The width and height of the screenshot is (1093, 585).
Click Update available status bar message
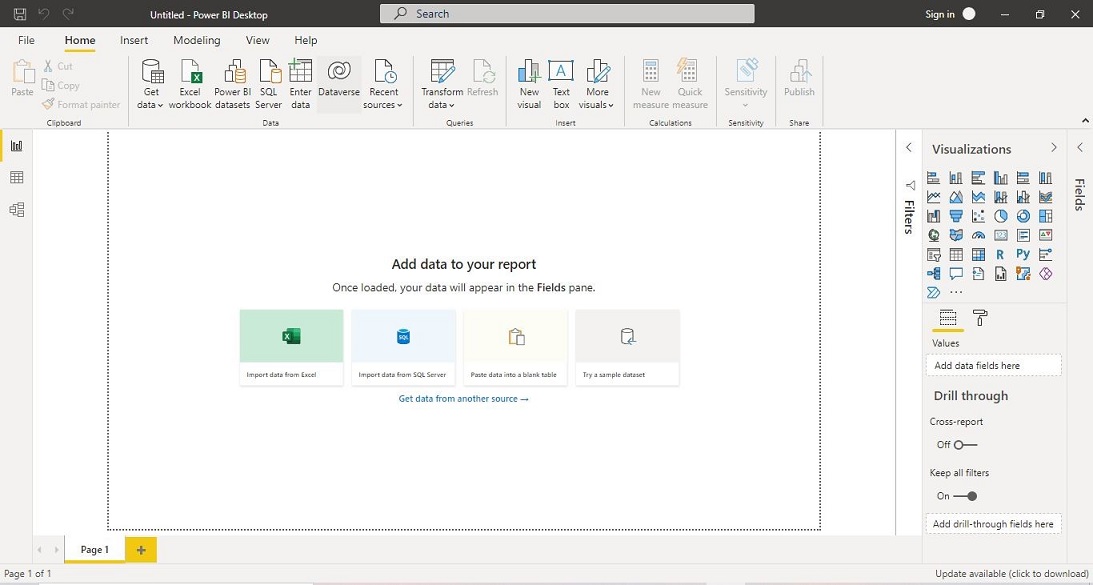1009,574
